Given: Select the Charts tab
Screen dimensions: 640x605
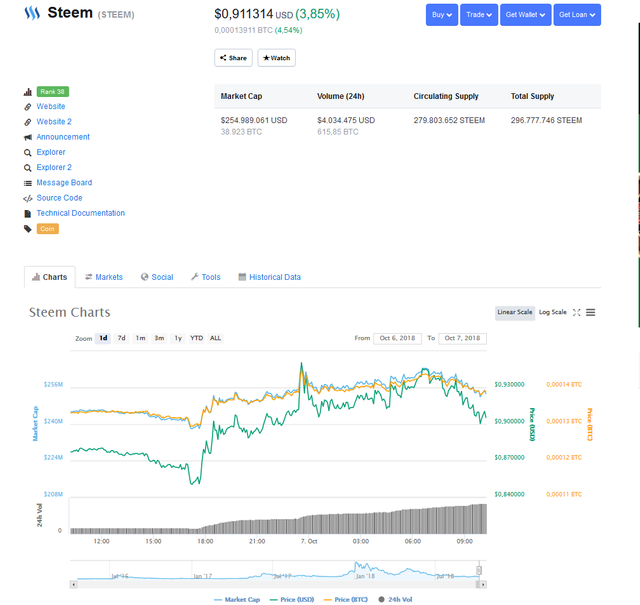Looking at the screenshot, I should point(49,277).
